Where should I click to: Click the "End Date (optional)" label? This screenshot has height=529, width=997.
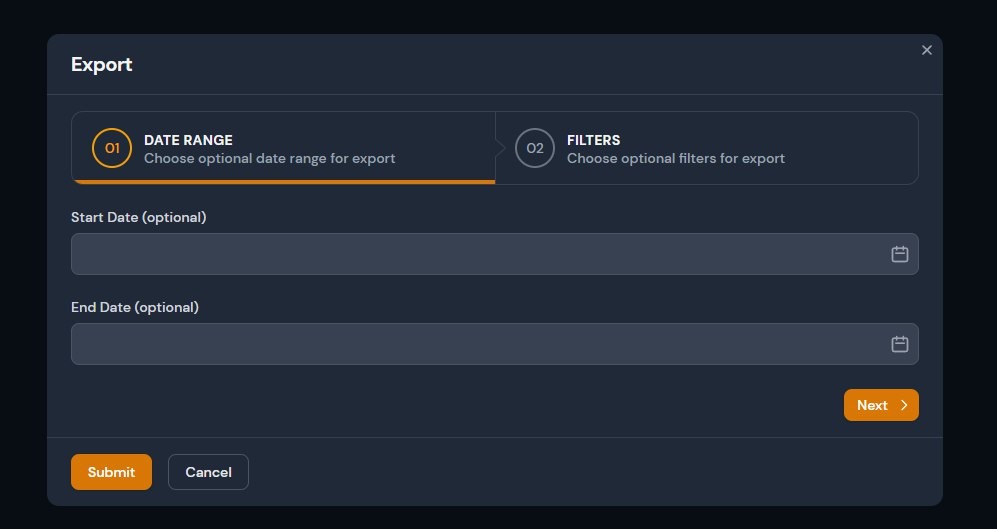[135, 307]
